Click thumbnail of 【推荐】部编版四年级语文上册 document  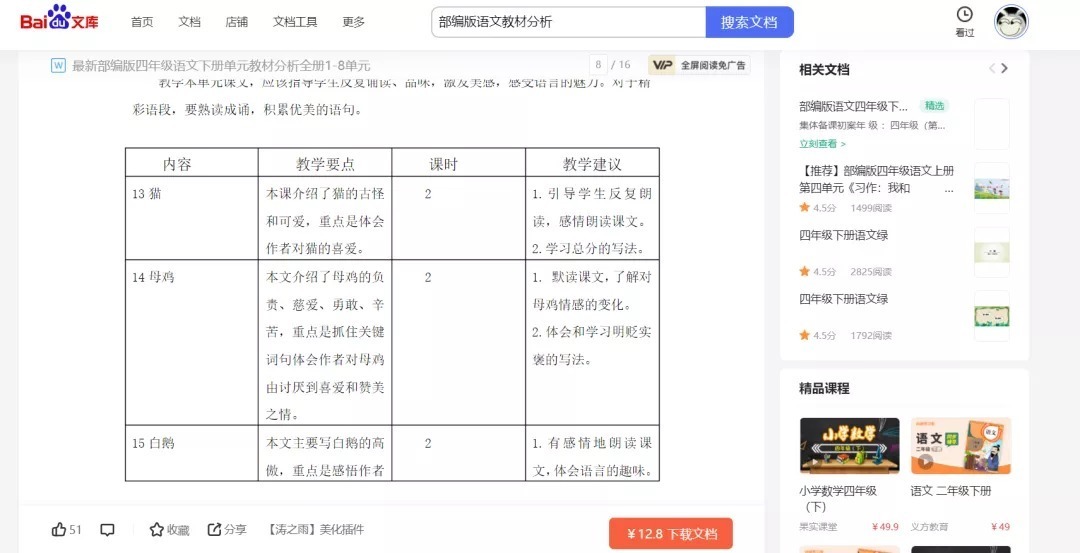point(992,188)
